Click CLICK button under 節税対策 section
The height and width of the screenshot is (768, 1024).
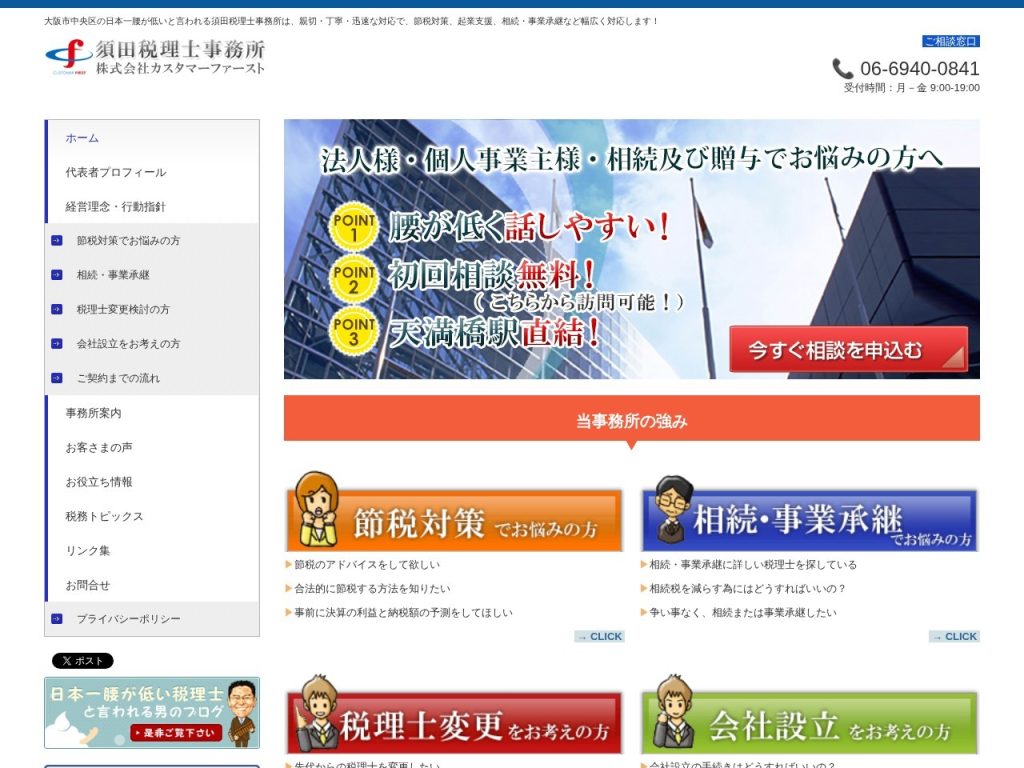tap(600, 637)
